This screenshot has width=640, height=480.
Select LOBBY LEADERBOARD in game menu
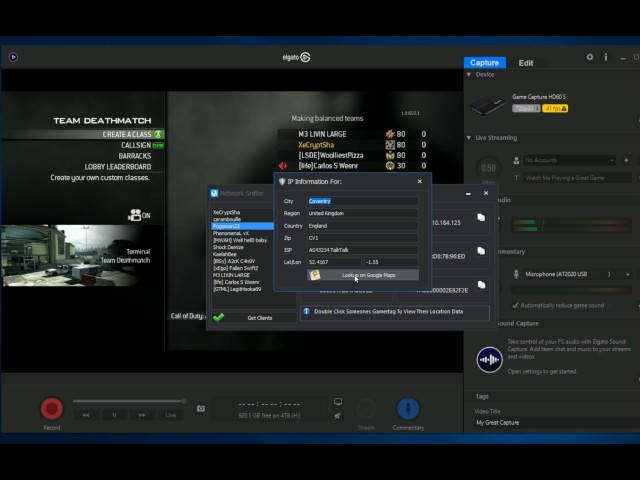118,167
